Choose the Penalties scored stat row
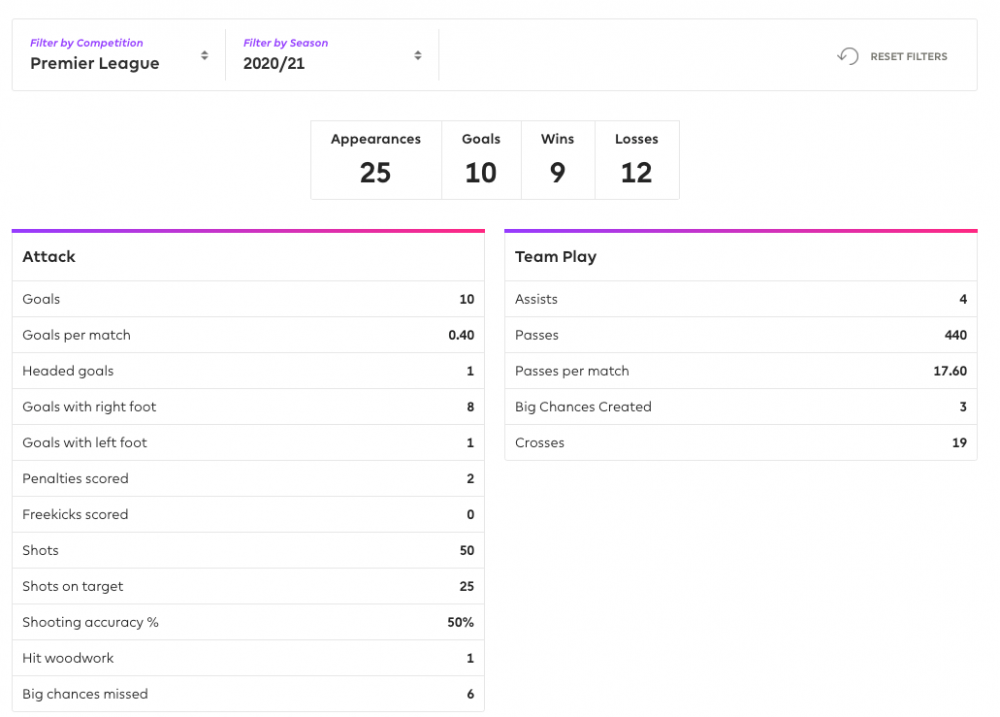 coord(248,479)
